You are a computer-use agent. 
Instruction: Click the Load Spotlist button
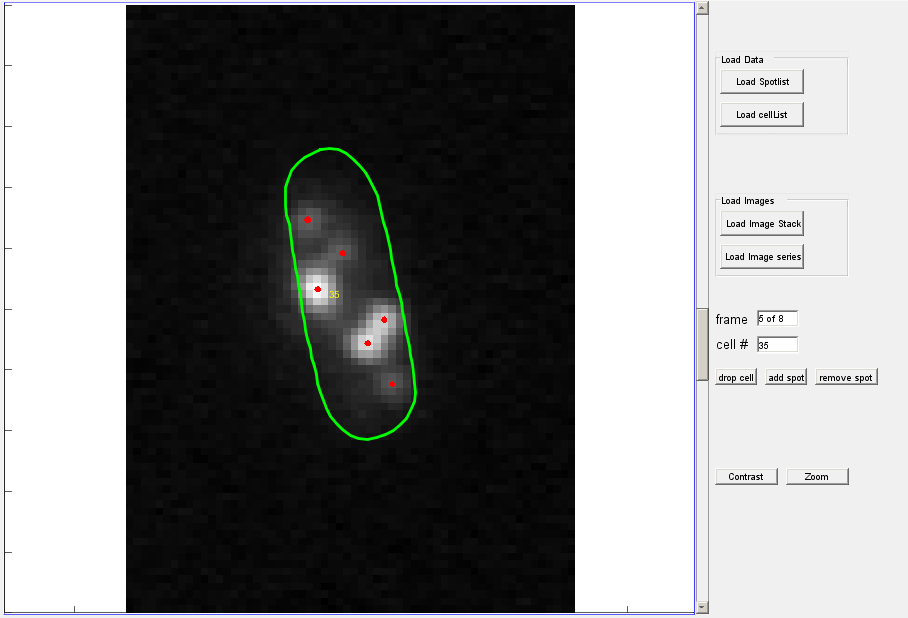click(762, 82)
